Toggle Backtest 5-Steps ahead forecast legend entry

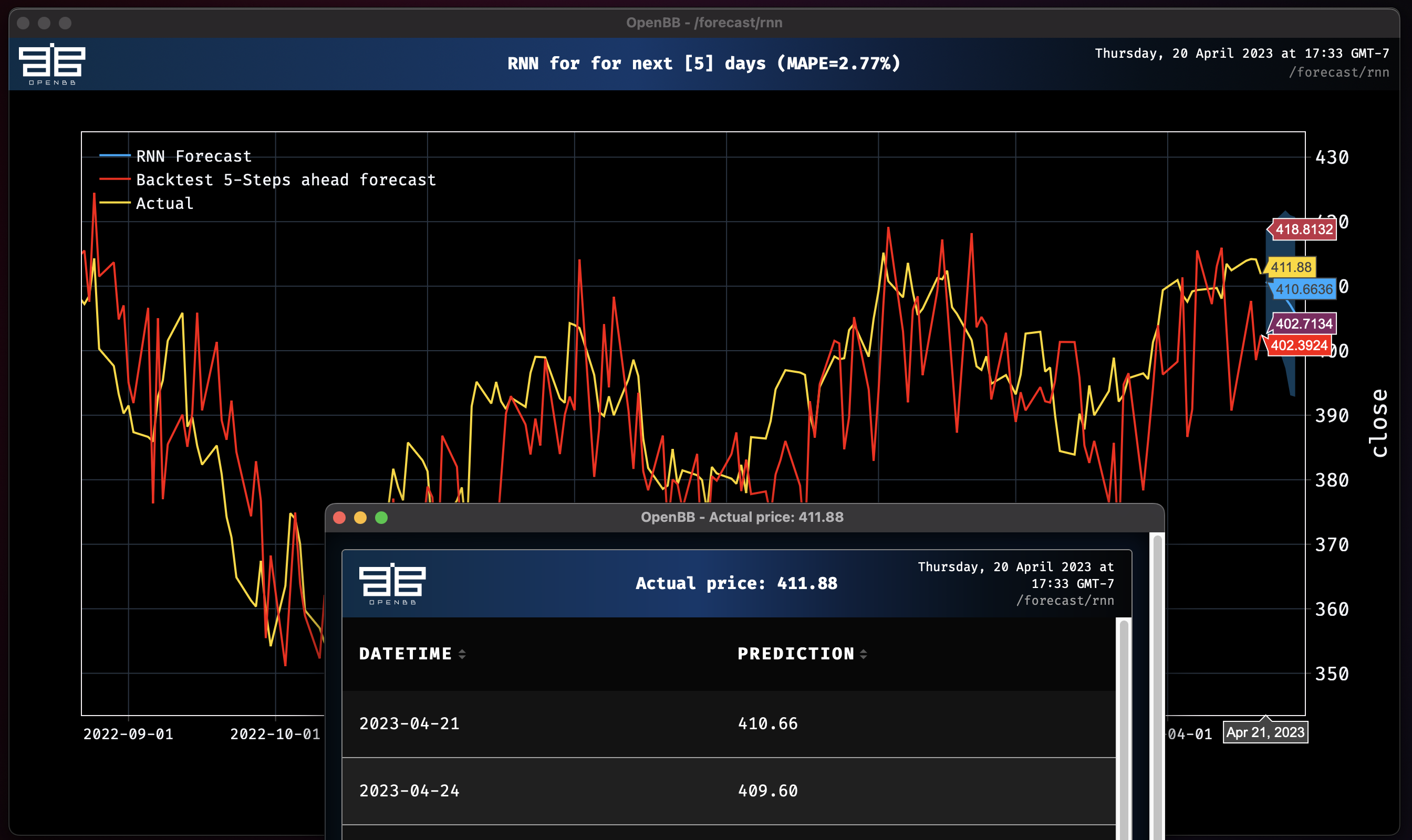click(x=267, y=180)
